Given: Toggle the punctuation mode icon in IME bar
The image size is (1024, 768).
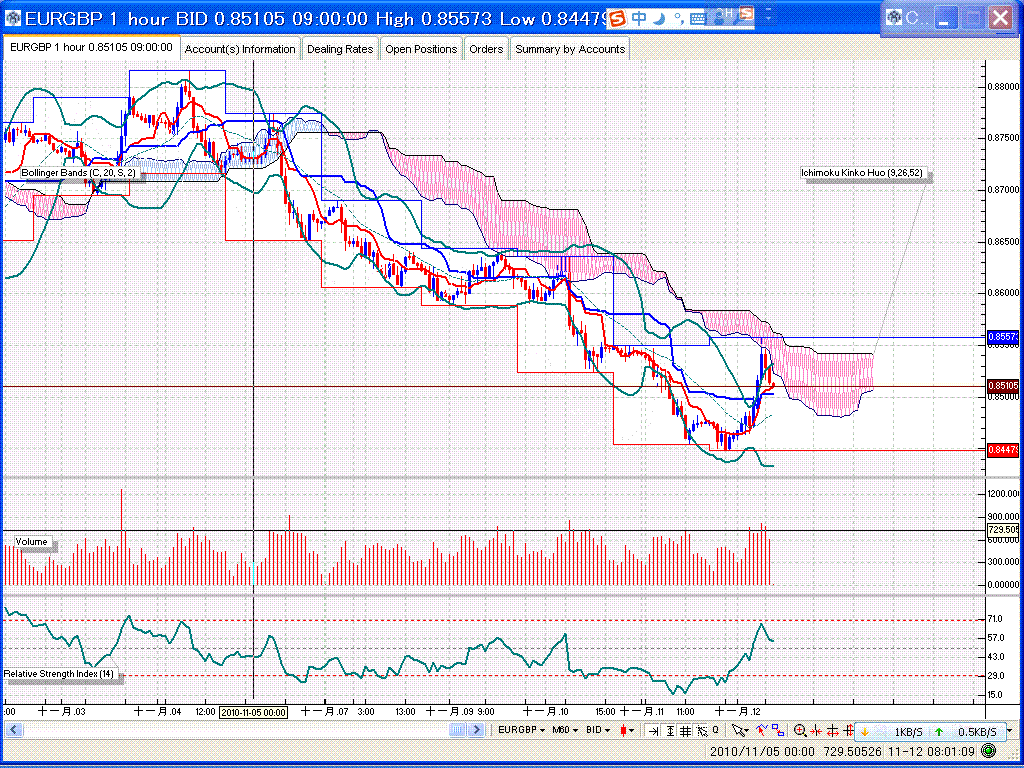Looking at the screenshot, I should pyautogui.click(x=677, y=18).
